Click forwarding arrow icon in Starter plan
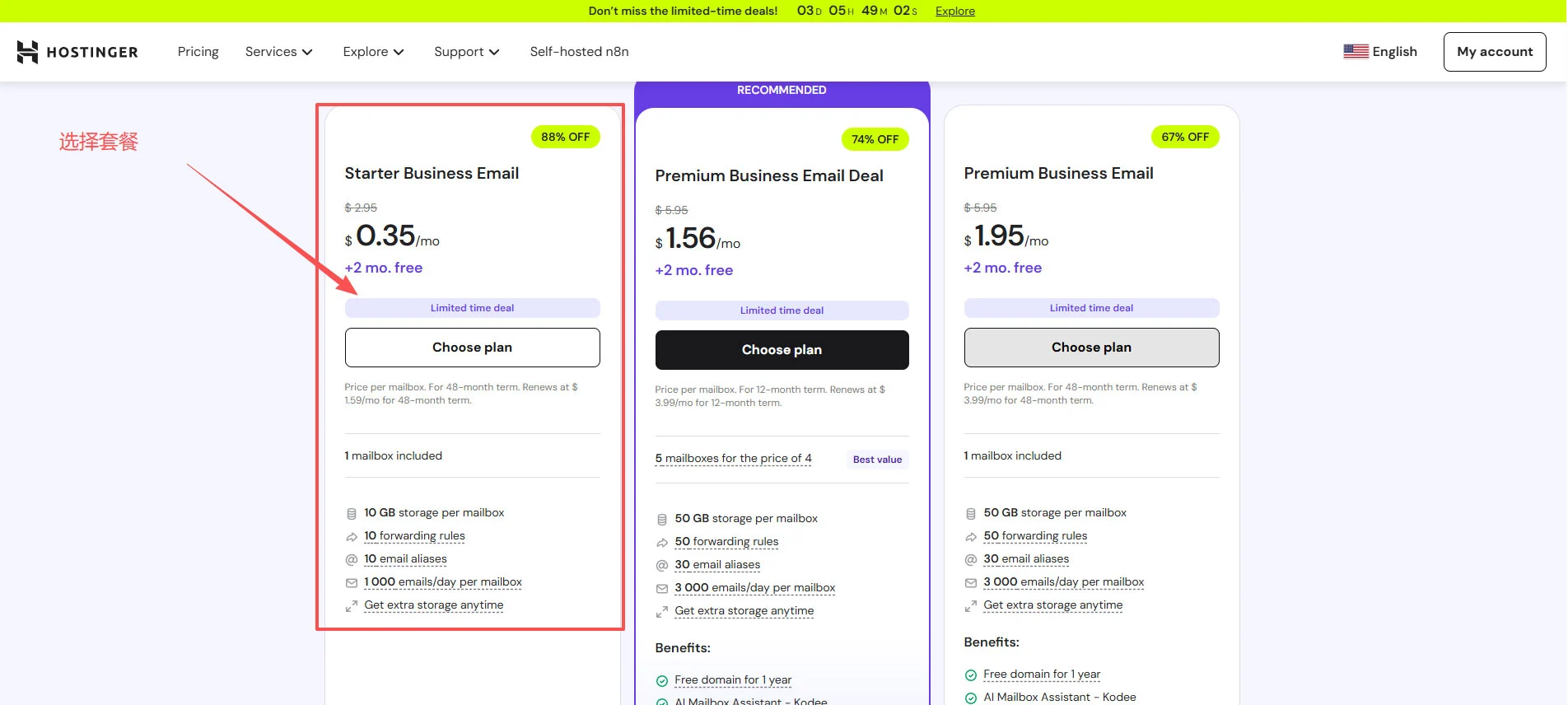The width and height of the screenshot is (1568, 705). (352, 536)
